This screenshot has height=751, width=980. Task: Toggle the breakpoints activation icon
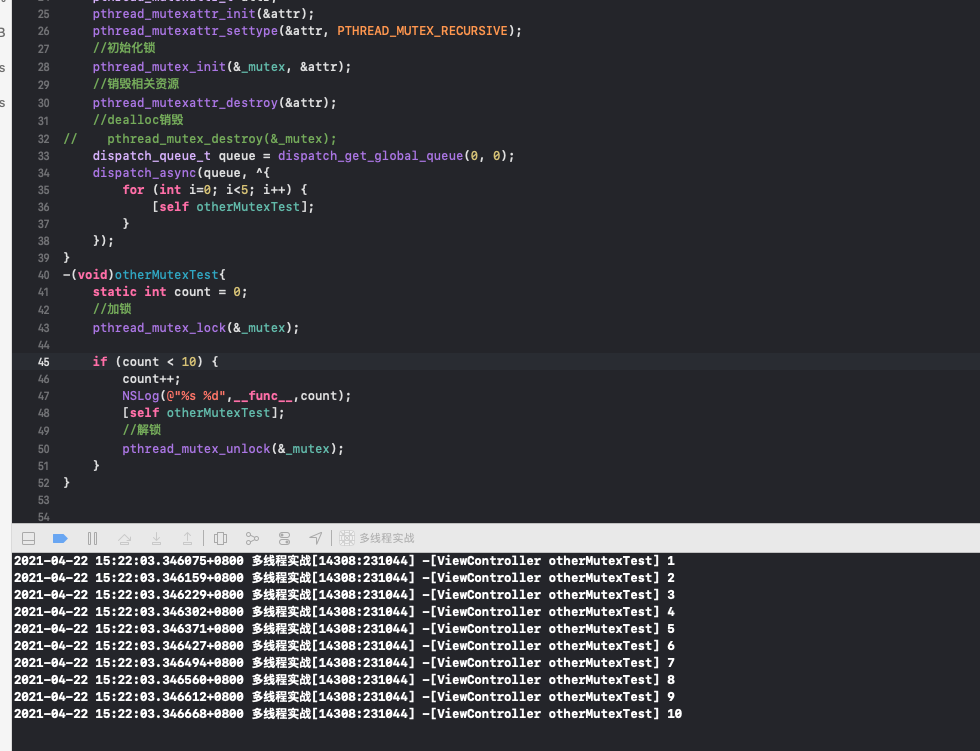(x=60, y=539)
